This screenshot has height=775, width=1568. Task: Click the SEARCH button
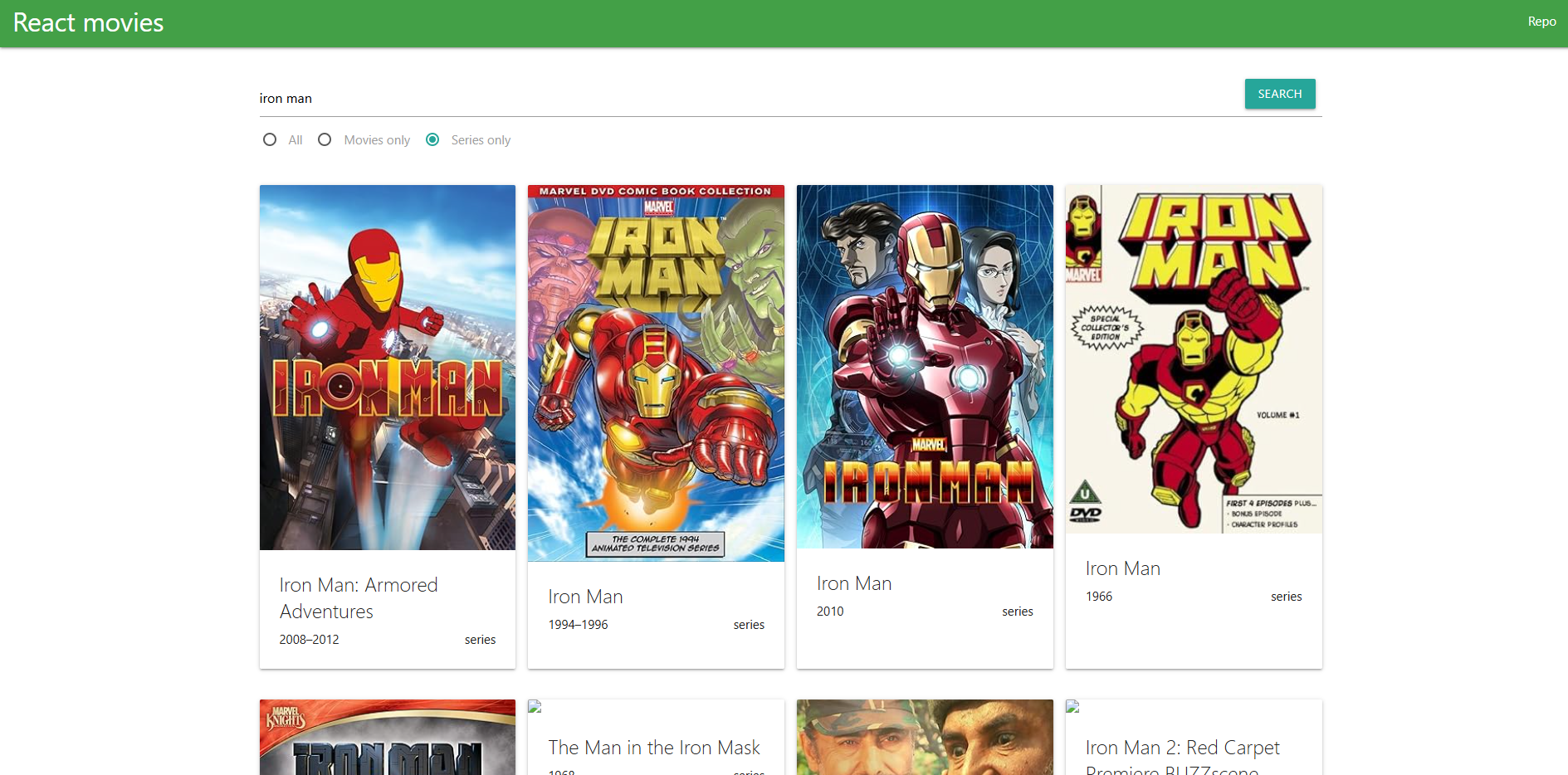(x=1279, y=94)
